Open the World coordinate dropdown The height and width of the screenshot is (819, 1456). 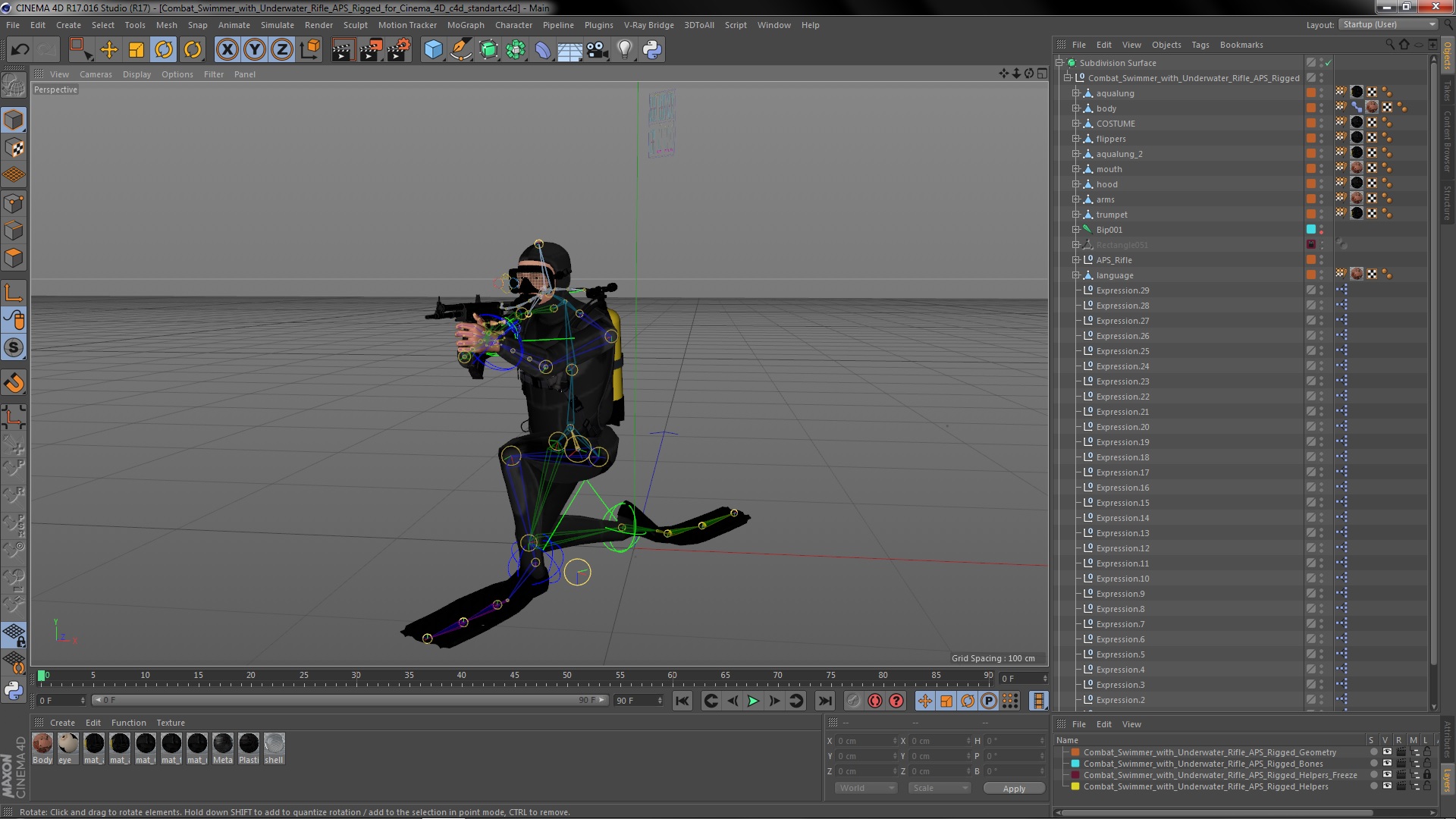(x=866, y=788)
